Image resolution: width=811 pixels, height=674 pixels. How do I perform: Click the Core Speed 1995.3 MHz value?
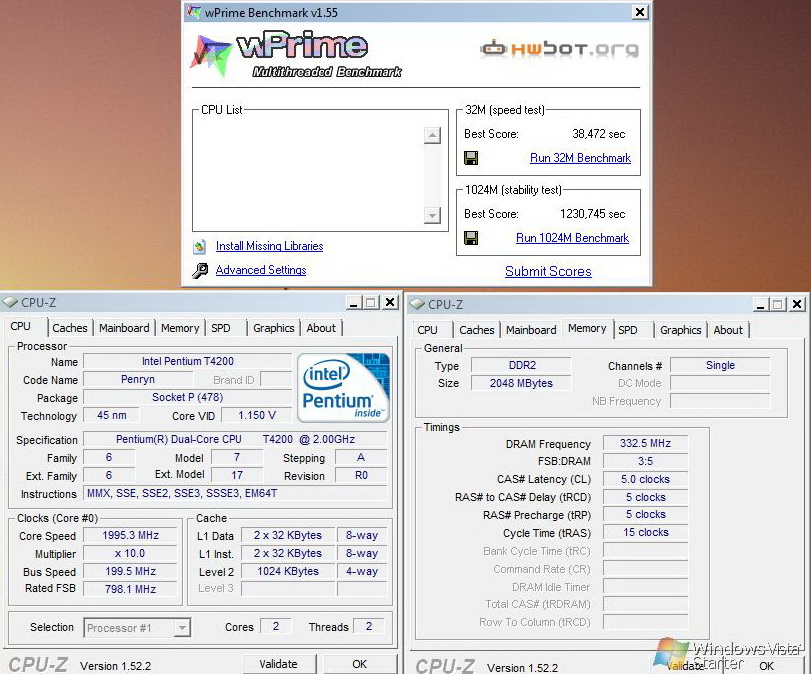pyautogui.click(x=130, y=535)
